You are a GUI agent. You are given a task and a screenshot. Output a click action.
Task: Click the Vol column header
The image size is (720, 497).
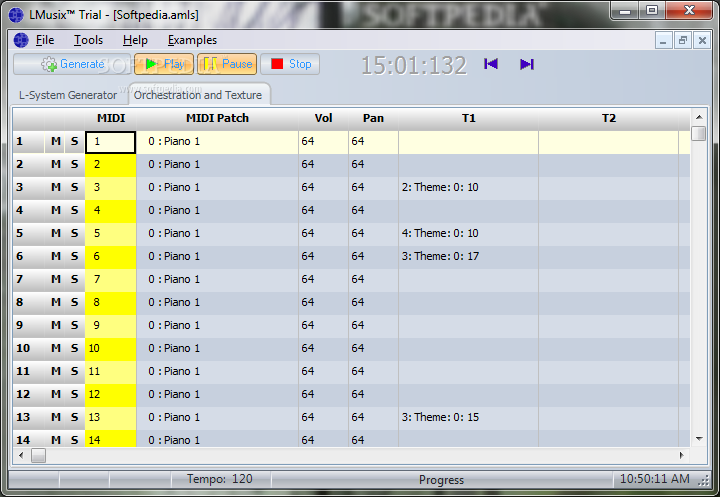click(x=323, y=119)
